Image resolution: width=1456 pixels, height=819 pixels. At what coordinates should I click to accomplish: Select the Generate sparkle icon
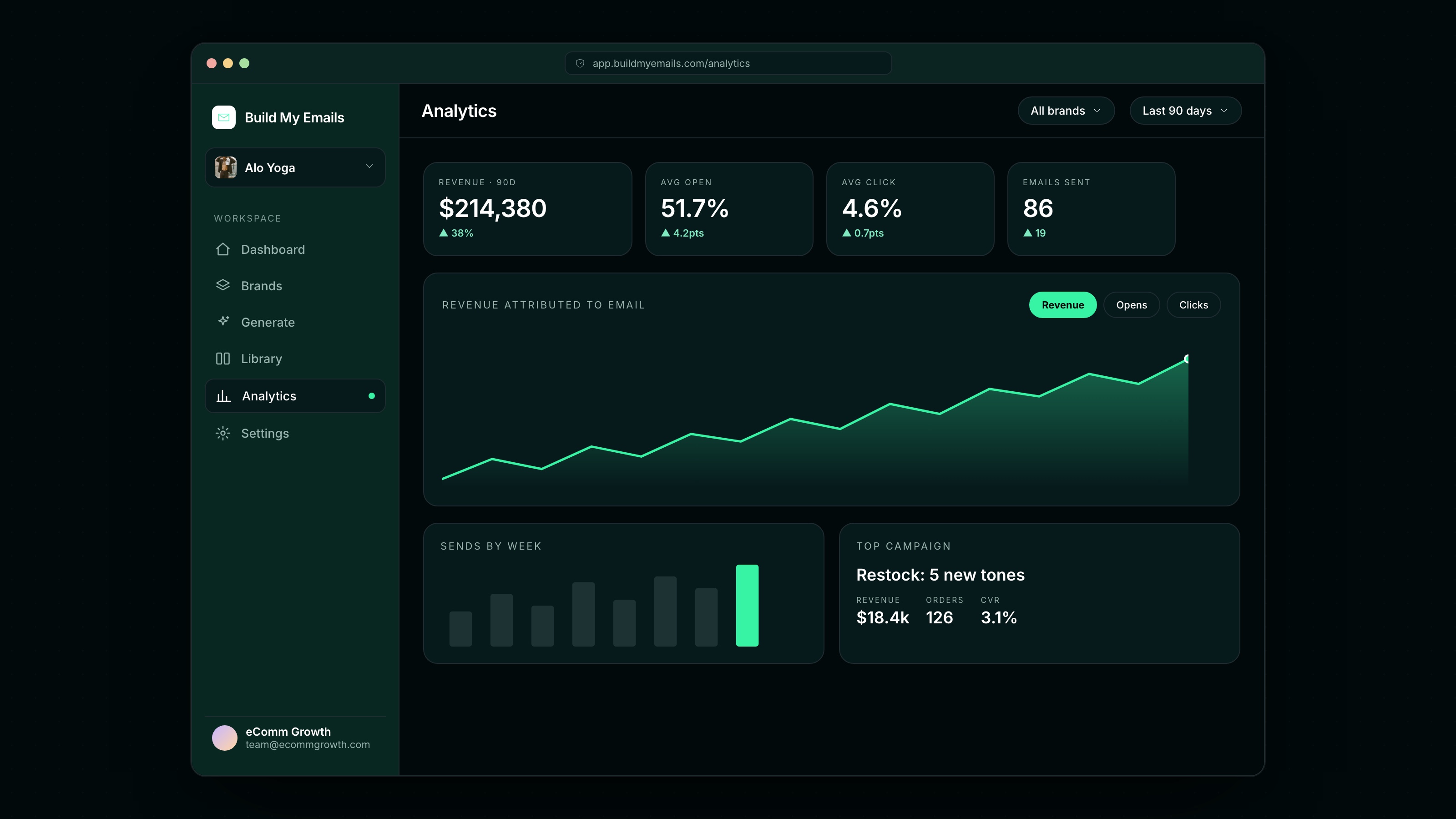pyautogui.click(x=222, y=322)
